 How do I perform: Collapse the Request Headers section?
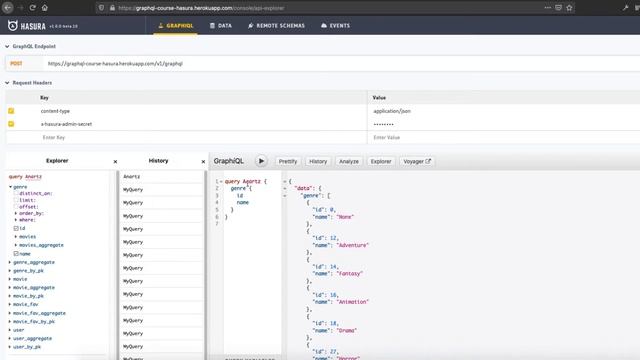coord(7,83)
